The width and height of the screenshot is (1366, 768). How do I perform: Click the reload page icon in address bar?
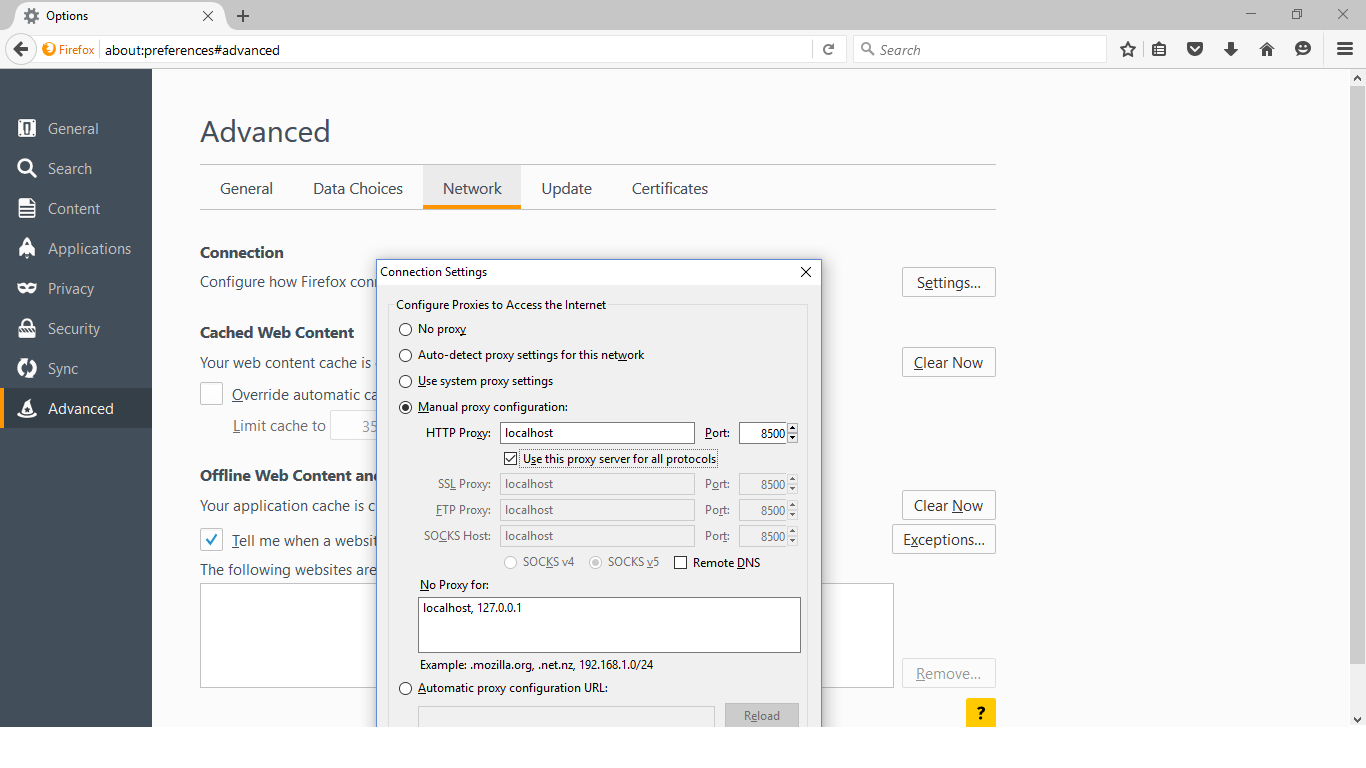[x=828, y=49]
